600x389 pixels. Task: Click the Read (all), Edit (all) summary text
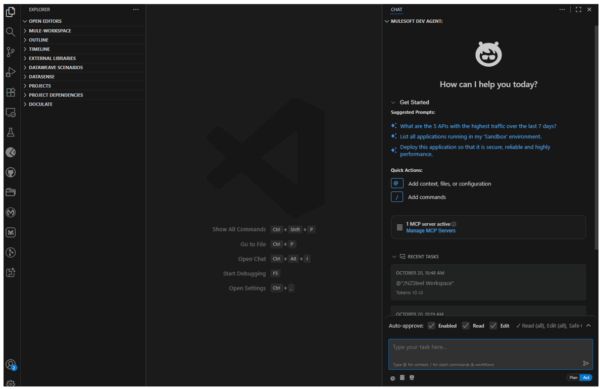[x=549, y=326]
